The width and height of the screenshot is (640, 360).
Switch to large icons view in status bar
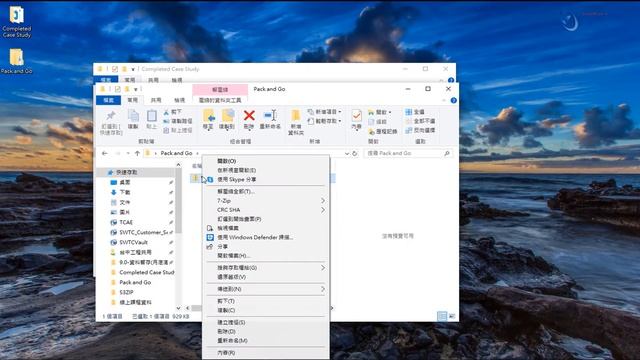(452, 316)
